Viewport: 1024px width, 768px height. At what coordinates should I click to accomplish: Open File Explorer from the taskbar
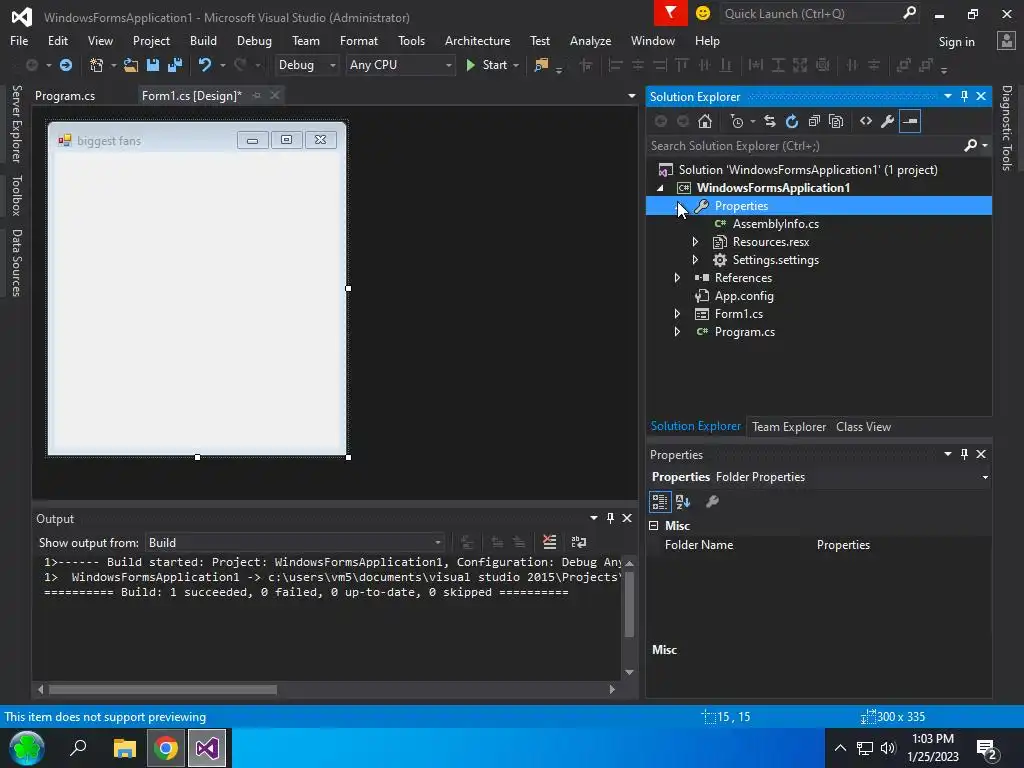pyautogui.click(x=124, y=748)
